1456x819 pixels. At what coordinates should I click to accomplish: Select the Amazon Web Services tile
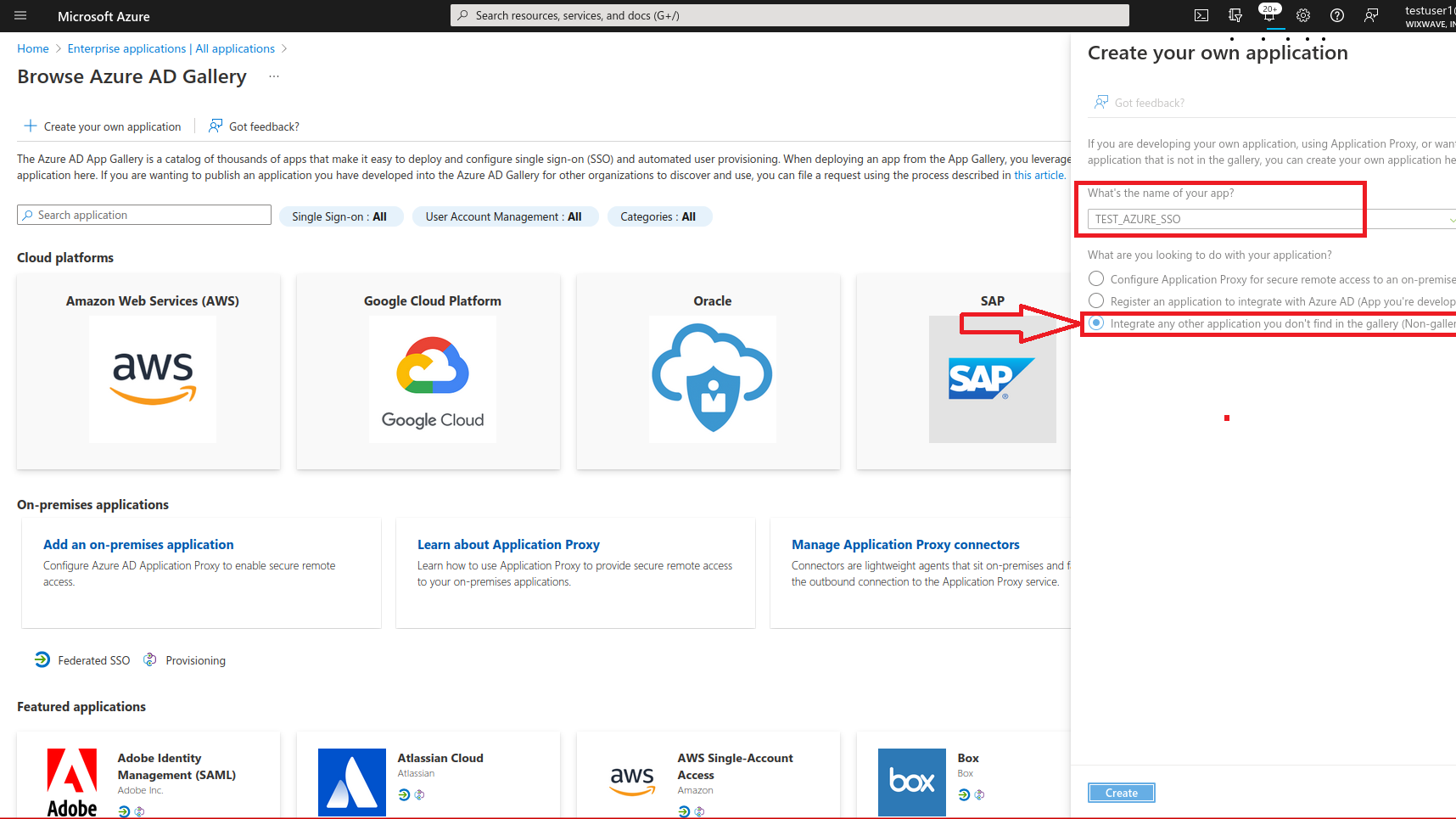148,372
